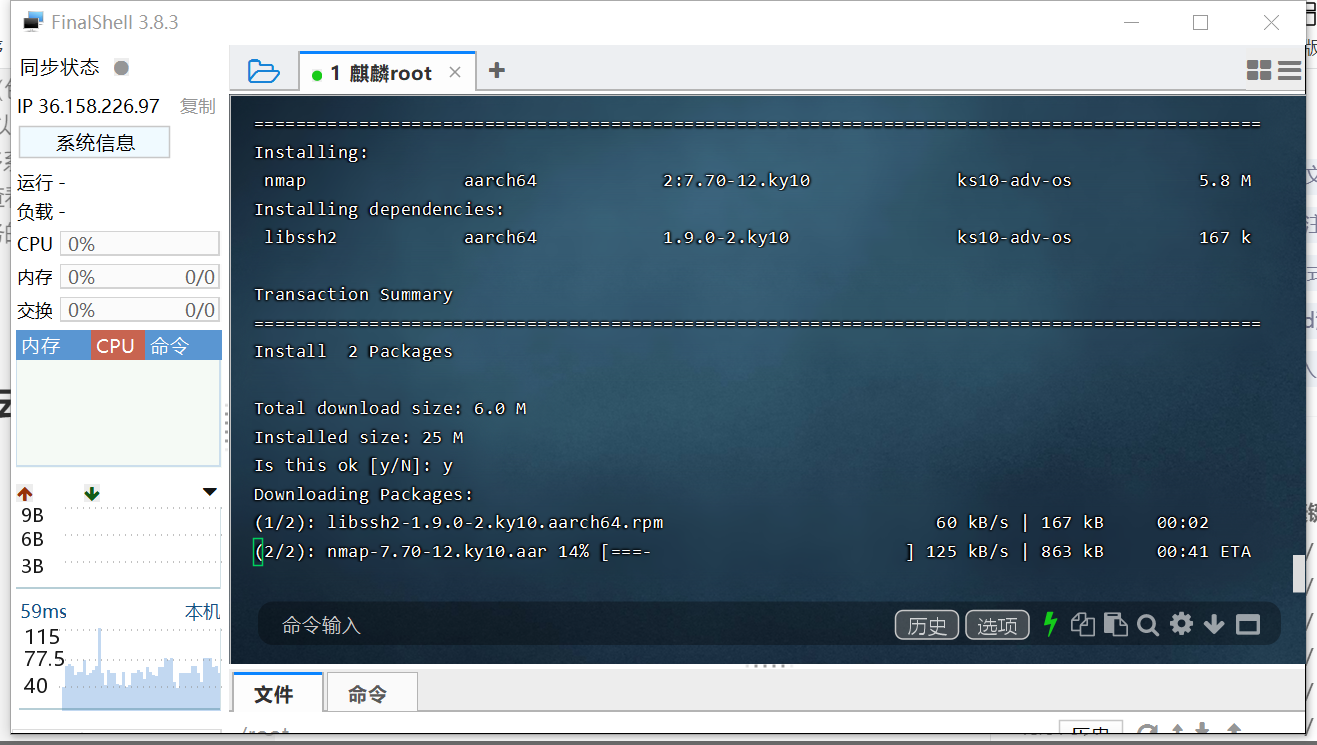Toggle the sync status indicator
1317x745 pixels.
click(121, 67)
